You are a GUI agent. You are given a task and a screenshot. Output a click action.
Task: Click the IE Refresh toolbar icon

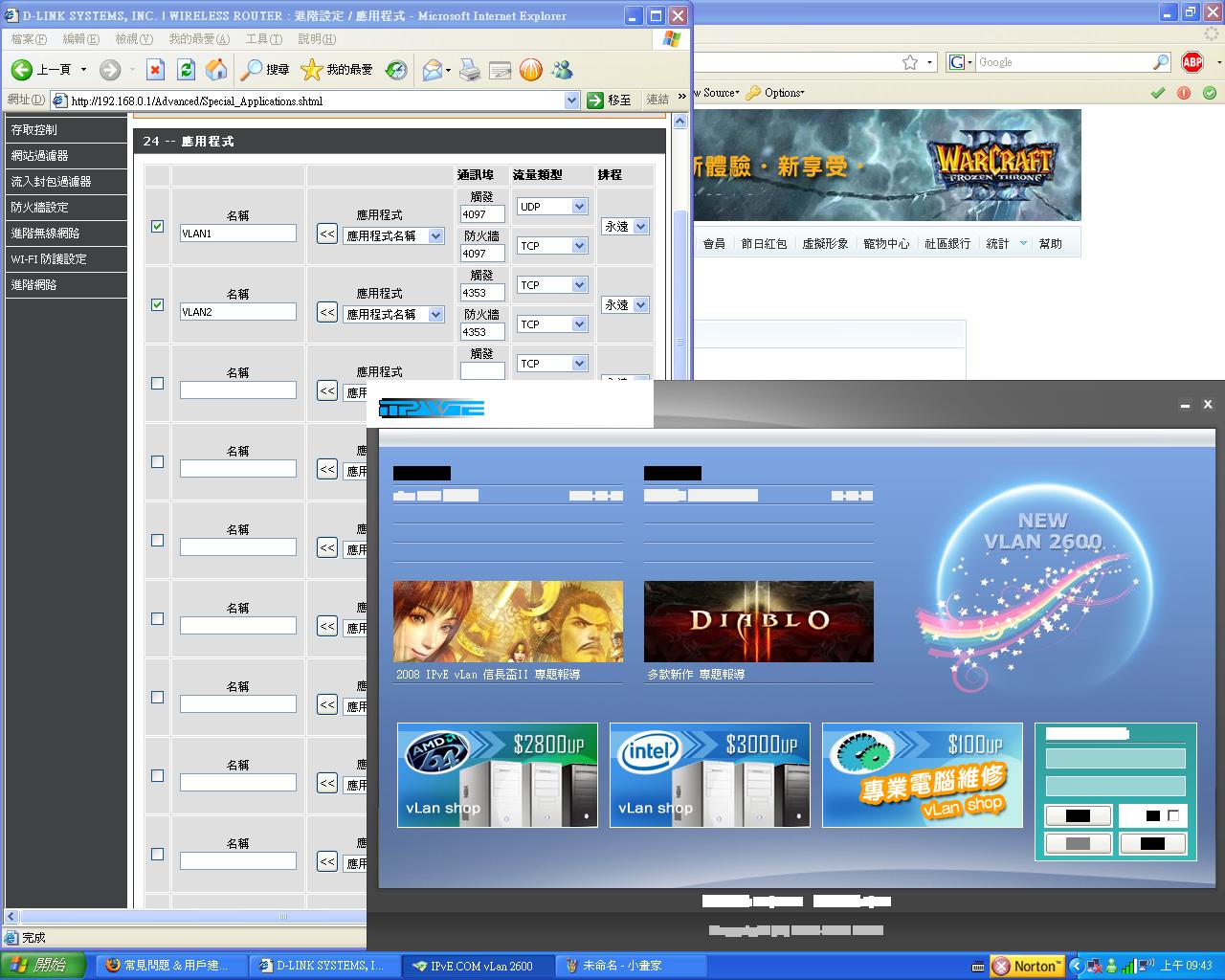[x=186, y=69]
